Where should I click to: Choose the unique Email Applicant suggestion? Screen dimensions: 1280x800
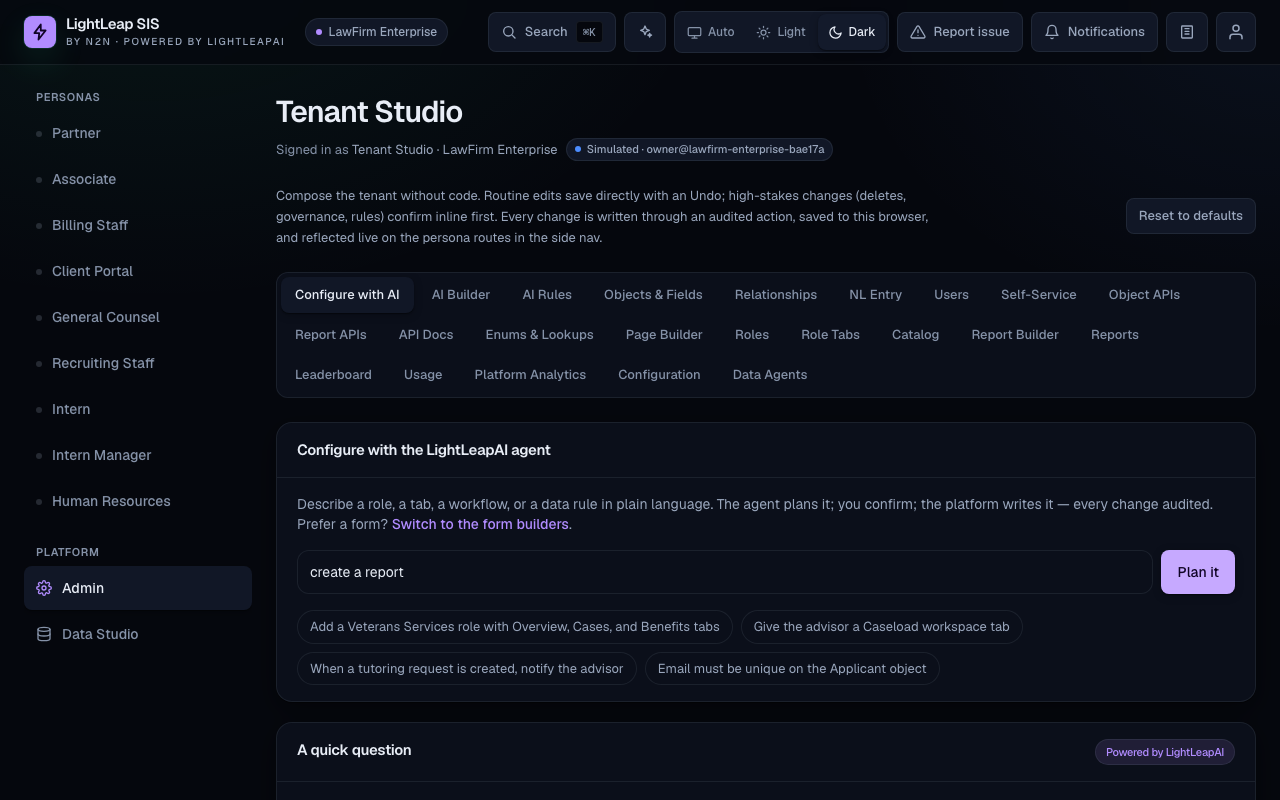pyautogui.click(x=792, y=669)
